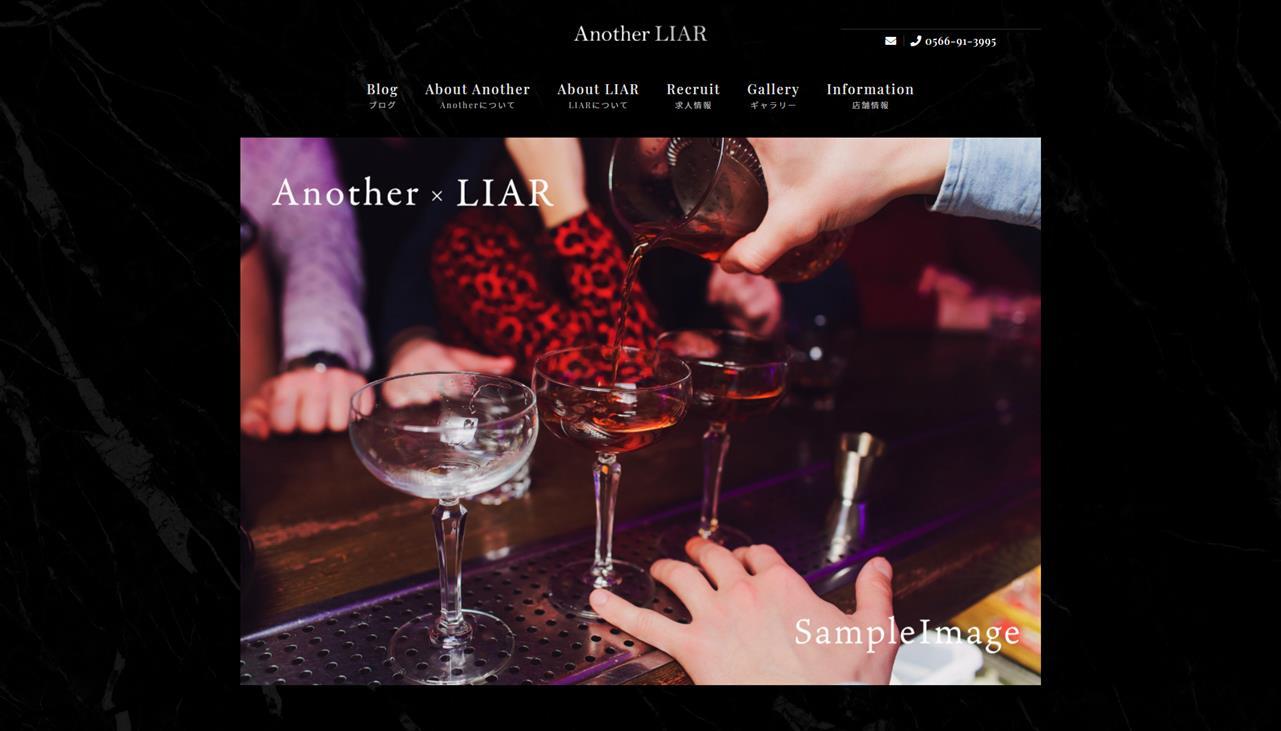Click the Another LIAR site logo
1281x731 pixels.
point(640,33)
